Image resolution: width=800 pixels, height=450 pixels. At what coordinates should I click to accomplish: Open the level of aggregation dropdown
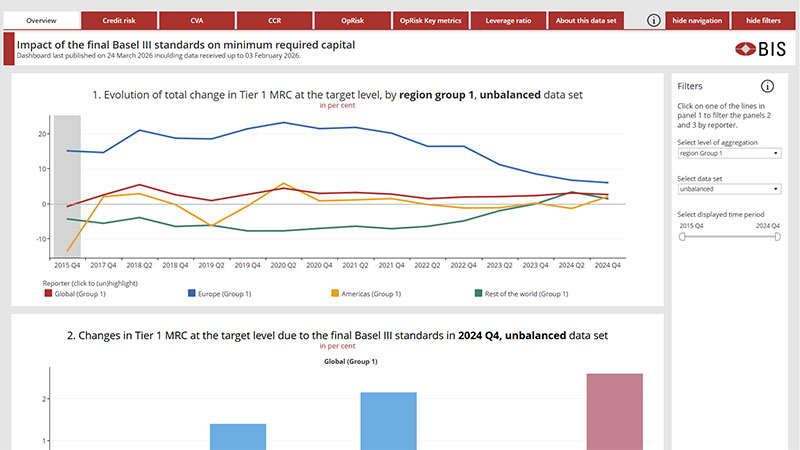click(729, 153)
